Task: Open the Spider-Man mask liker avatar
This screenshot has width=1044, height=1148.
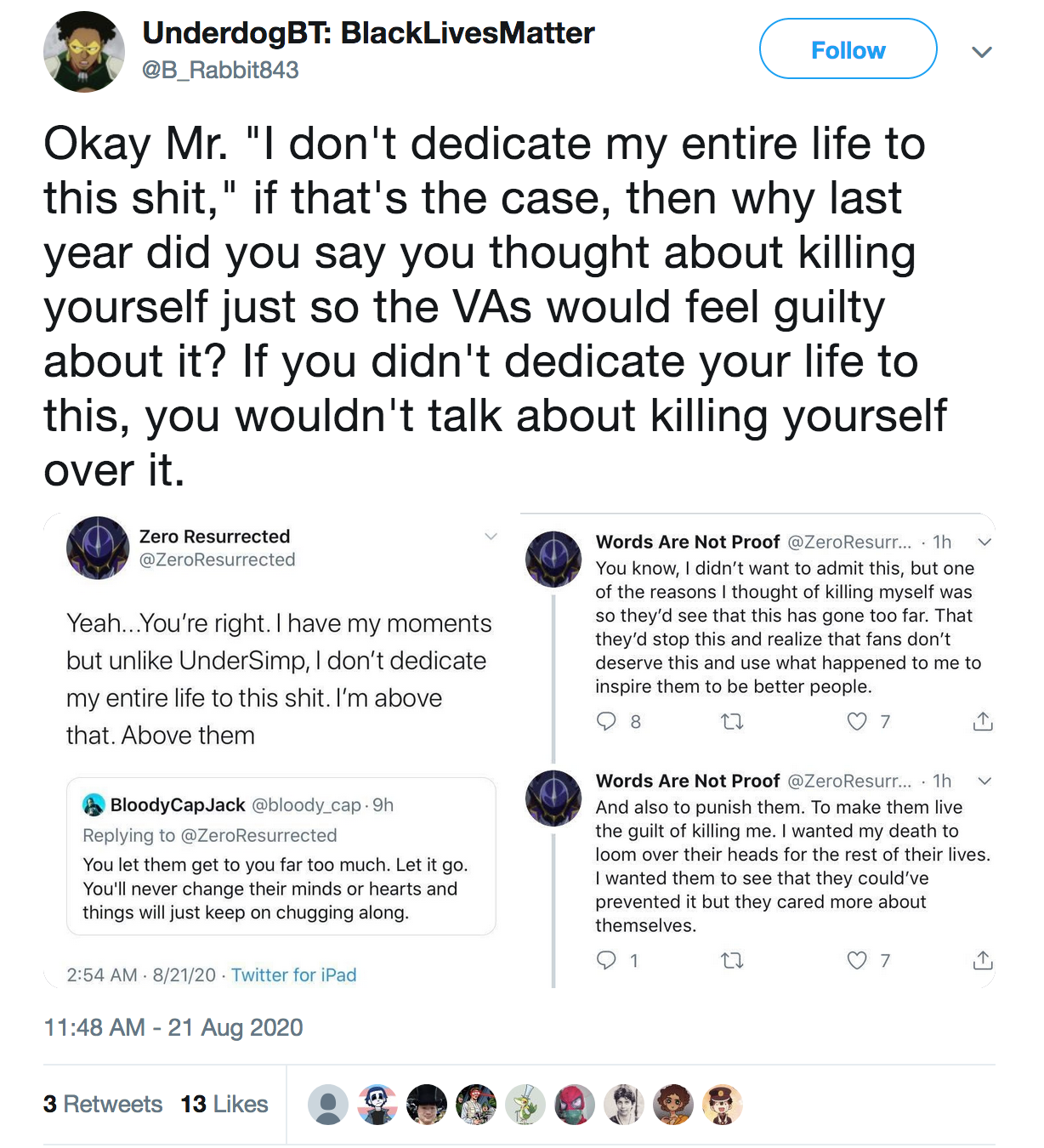Action: point(575,1105)
